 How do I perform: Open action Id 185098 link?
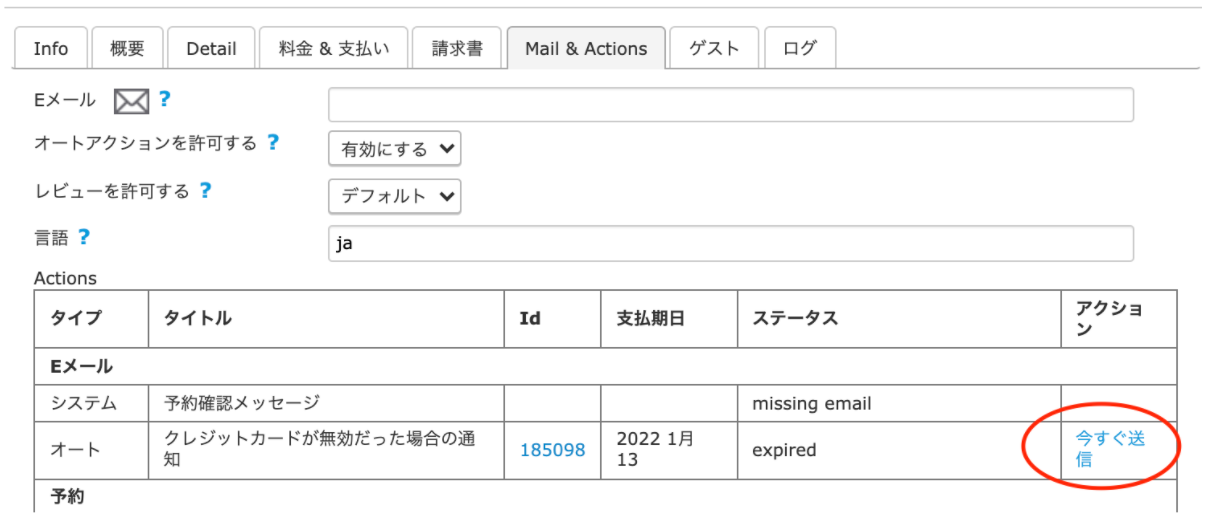tap(552, 450)
